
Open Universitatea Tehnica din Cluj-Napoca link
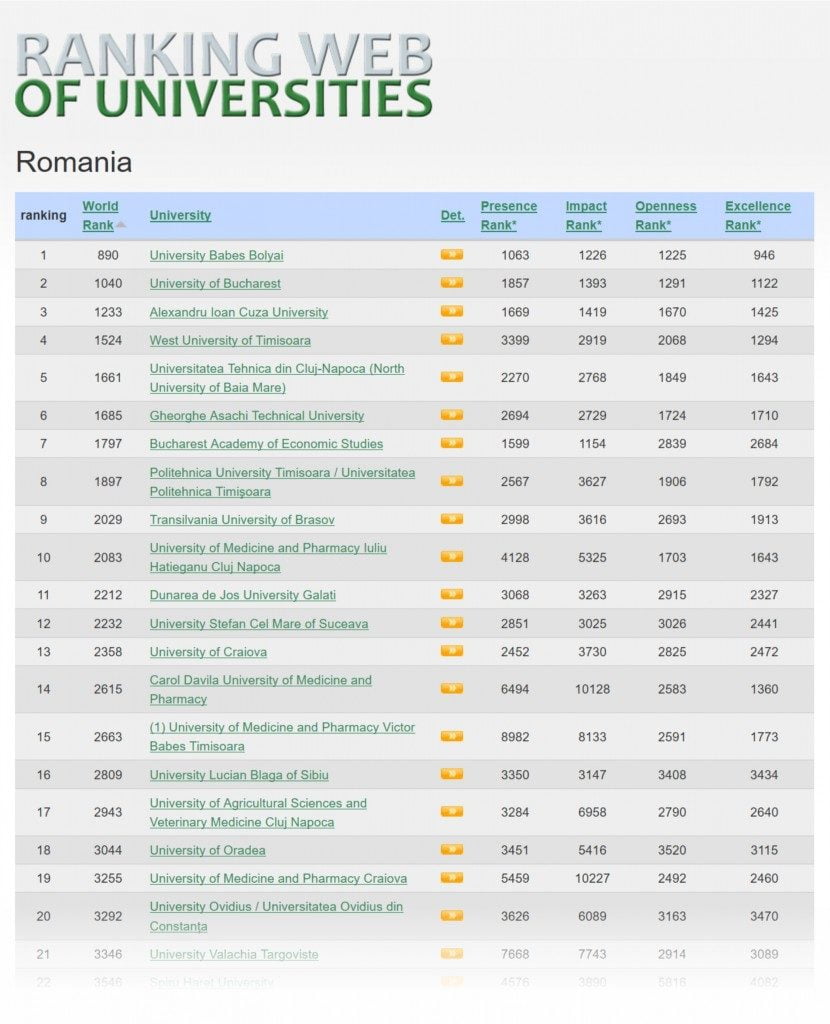click(277, 378)
